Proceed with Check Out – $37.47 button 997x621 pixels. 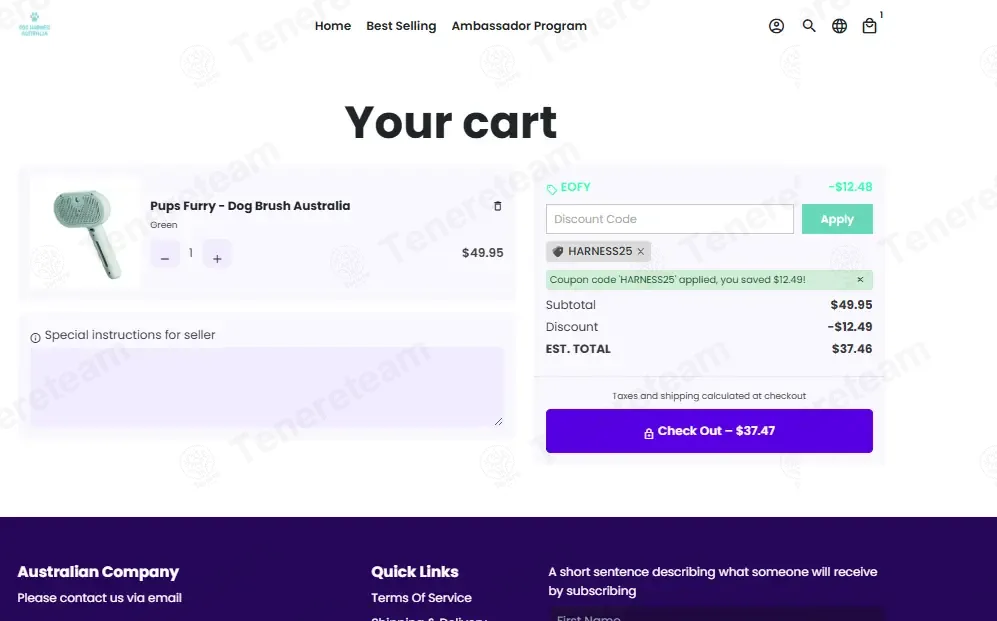[x=709, y=431]
